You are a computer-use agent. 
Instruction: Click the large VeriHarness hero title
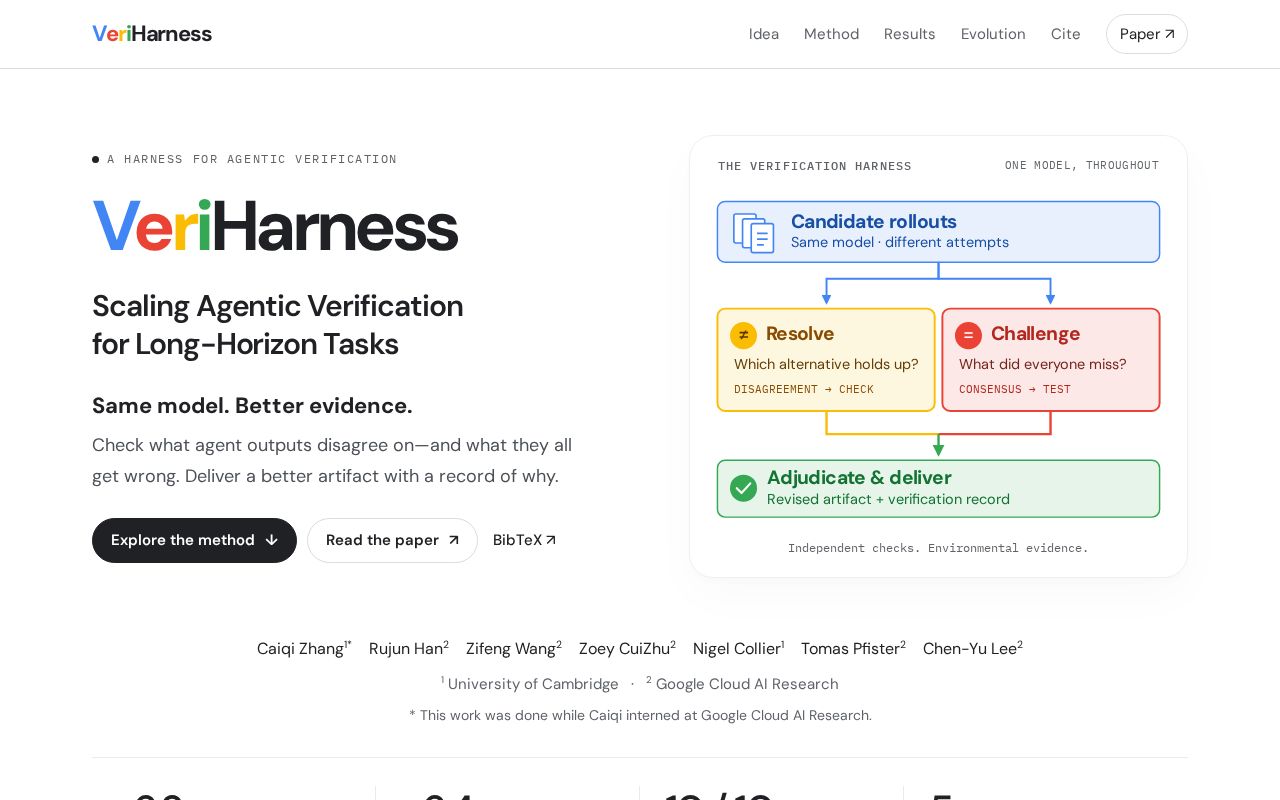tap(275, 226)
